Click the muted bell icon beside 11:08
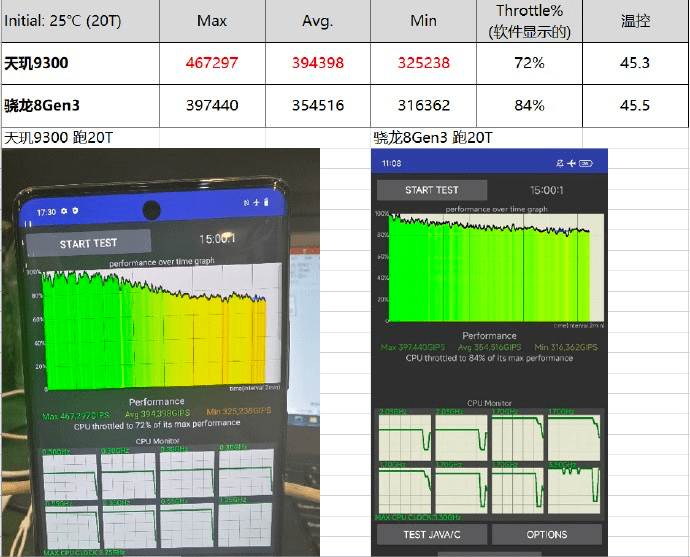This screenshot has height=557, width=690. 558,163
